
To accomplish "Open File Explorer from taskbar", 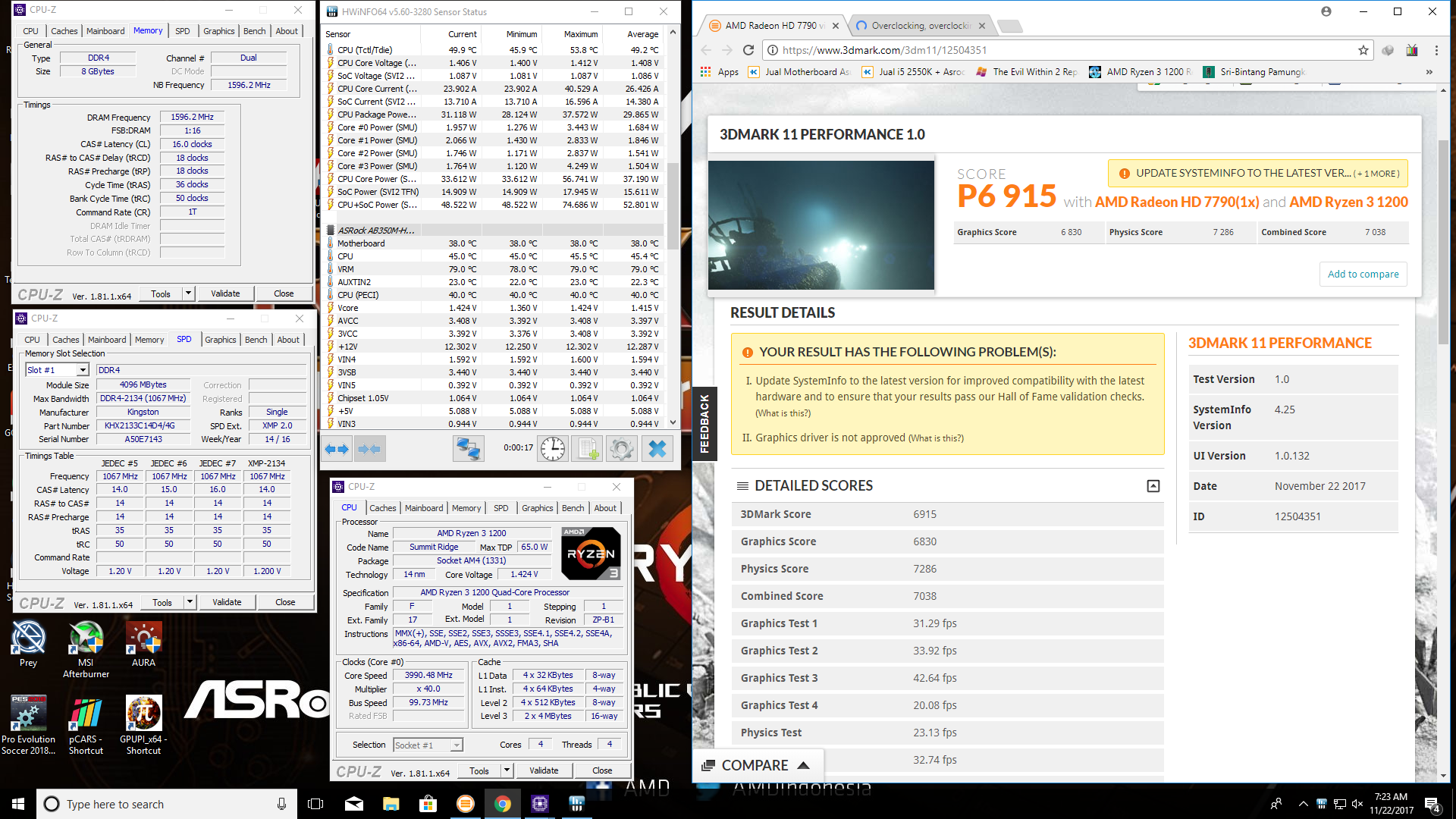I will pos(391,804).
